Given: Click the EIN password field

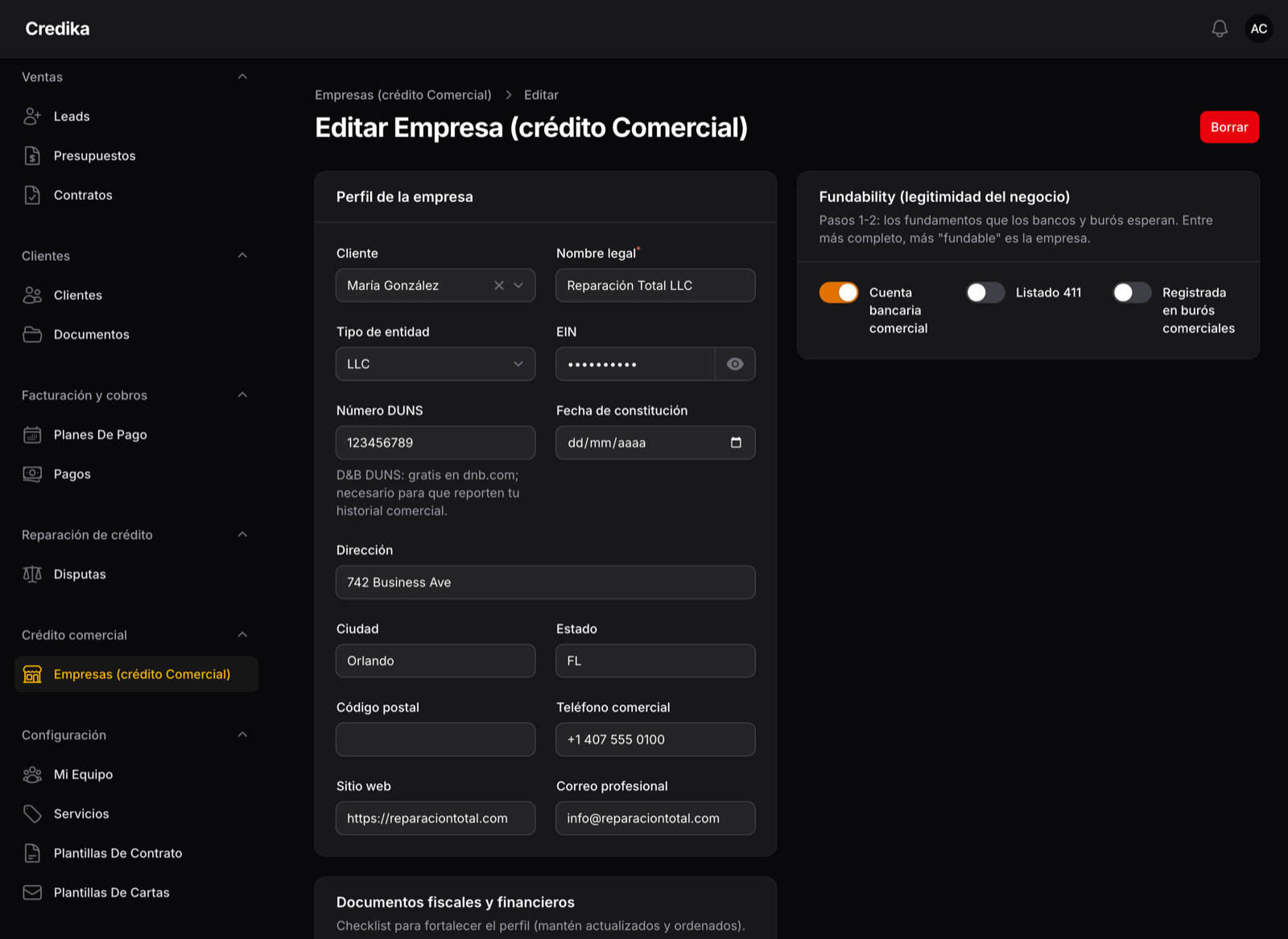Looking at the screenshot, I should (635, 364).
